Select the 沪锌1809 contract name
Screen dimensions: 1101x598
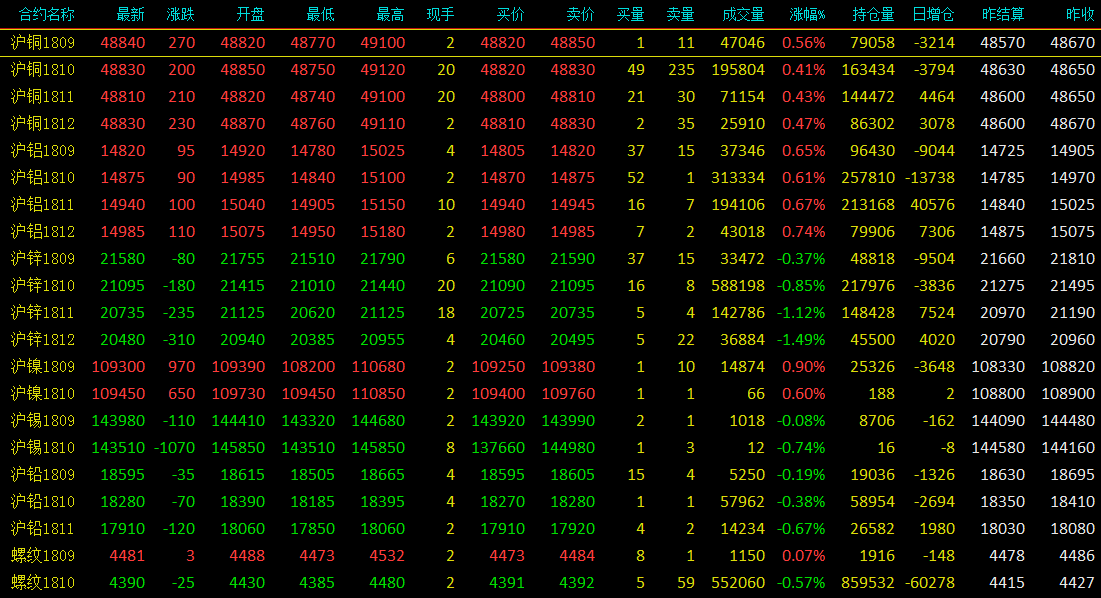tap(43, 259)
